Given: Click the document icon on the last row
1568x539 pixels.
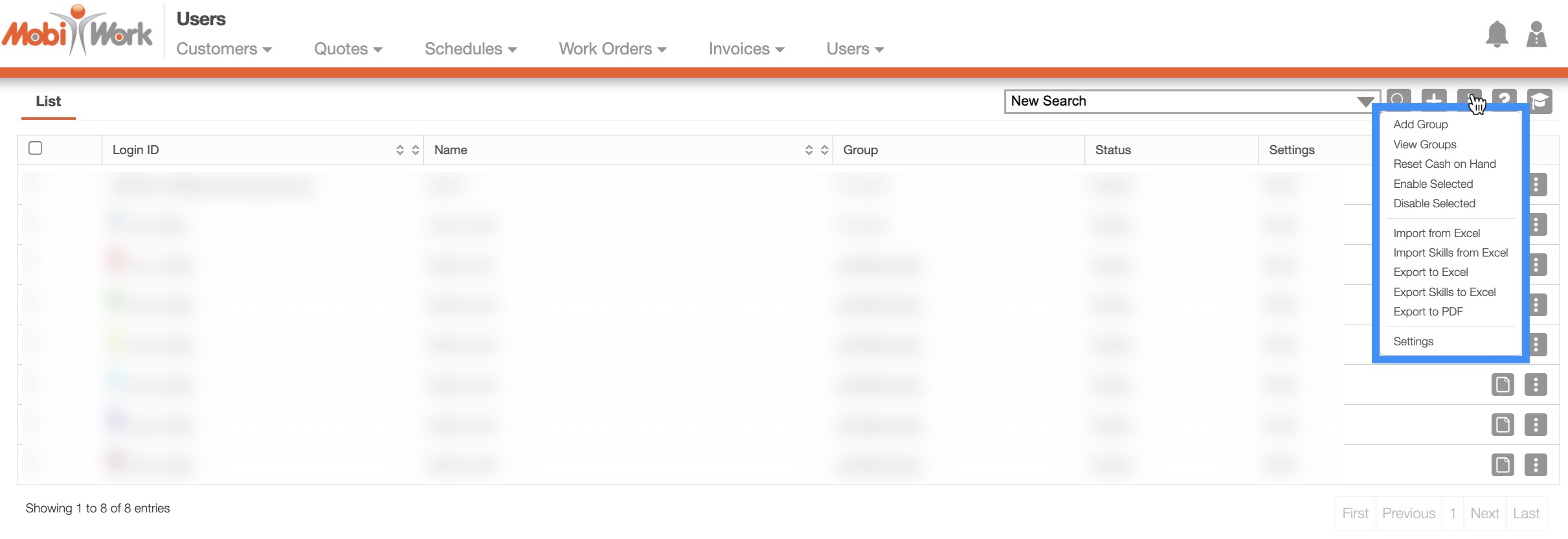Looking at the screenshot, I should coord(1502,464).
